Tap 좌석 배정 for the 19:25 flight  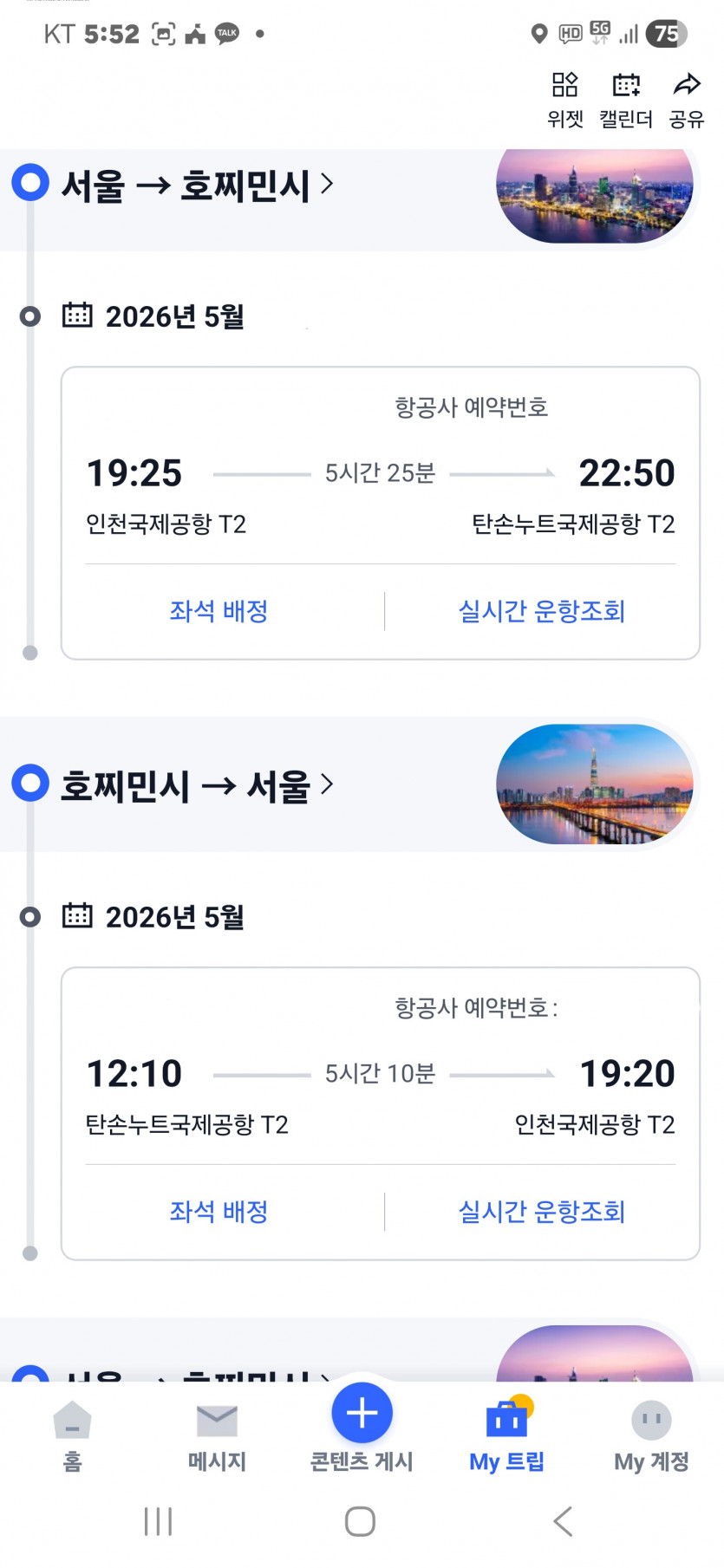[219, 611]
